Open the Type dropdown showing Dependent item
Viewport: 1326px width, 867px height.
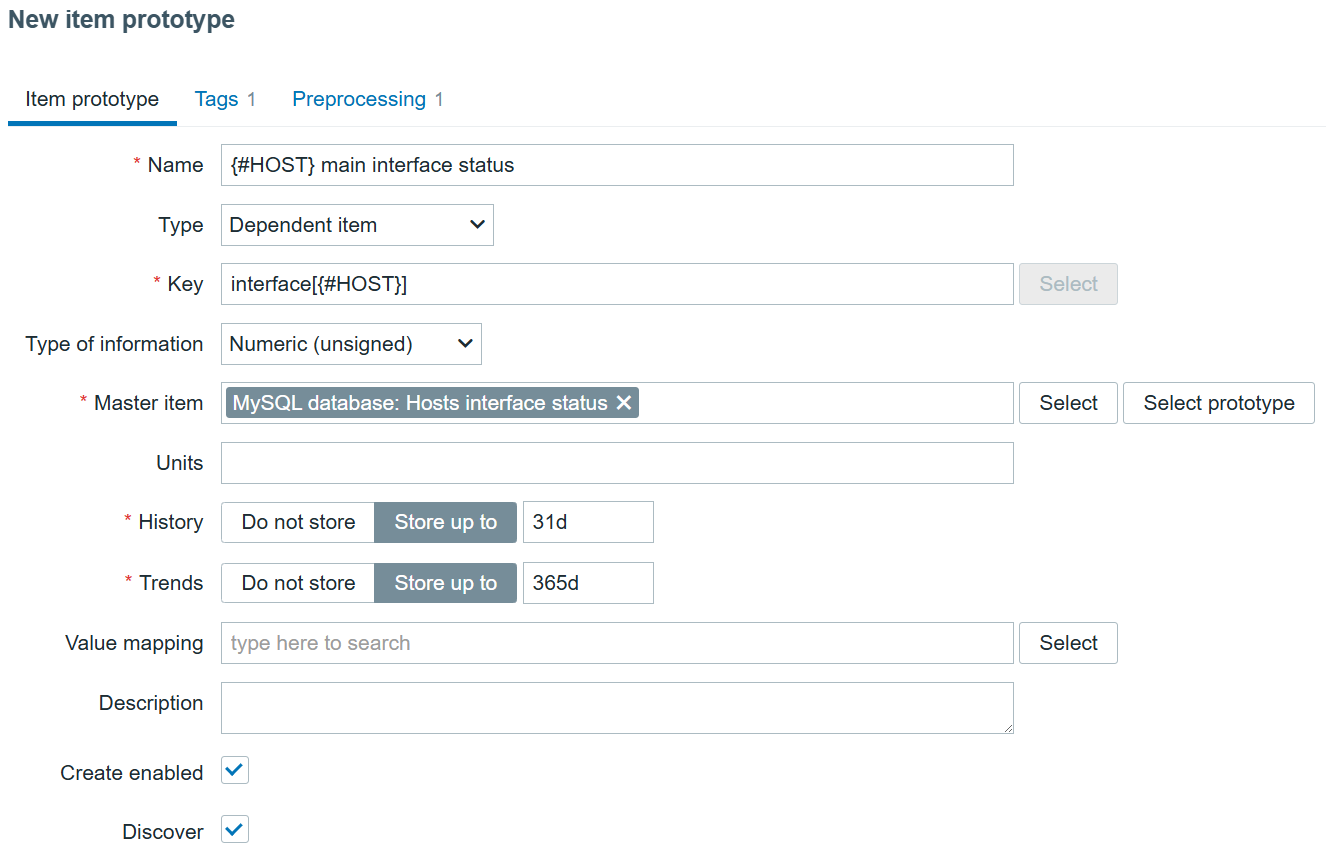tap(357, 225)
